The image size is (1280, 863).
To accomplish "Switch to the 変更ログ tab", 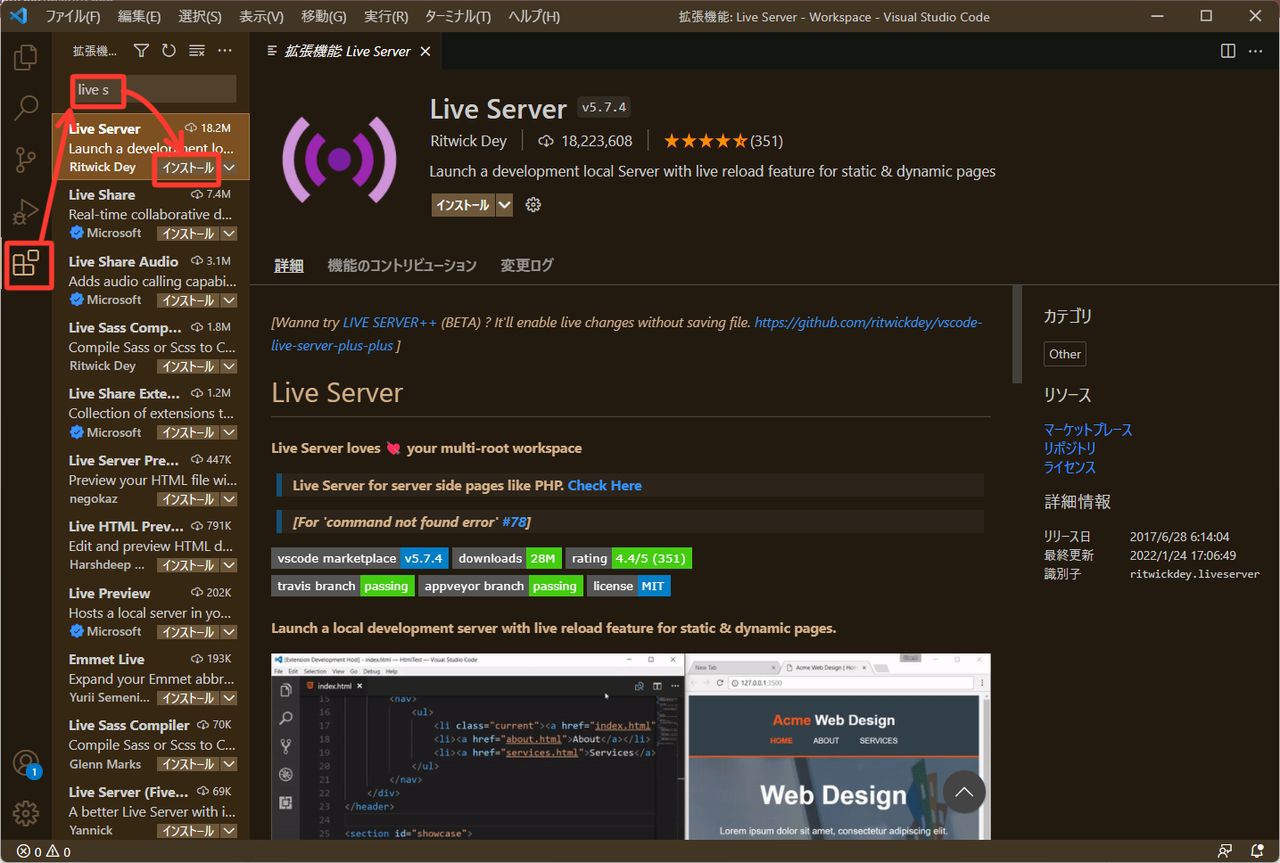I will tap(527, 266).
